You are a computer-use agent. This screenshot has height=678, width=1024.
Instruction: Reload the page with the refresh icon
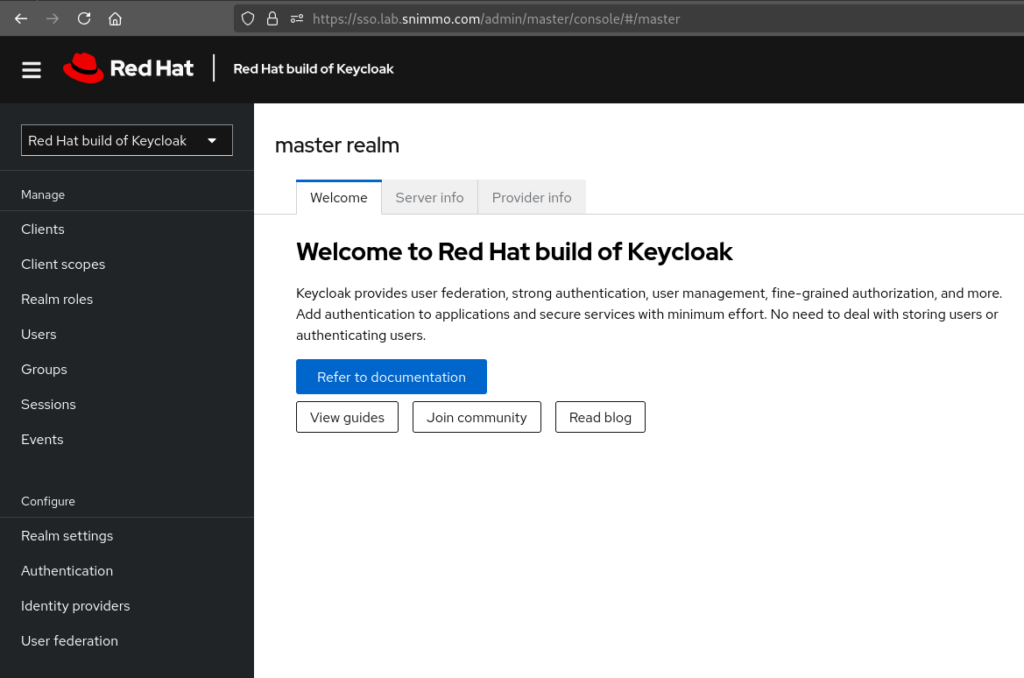click(x=84, y=19)
